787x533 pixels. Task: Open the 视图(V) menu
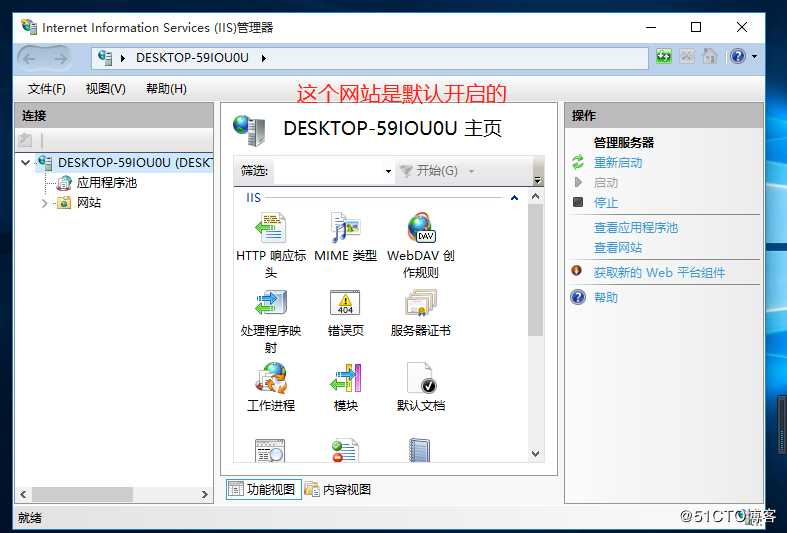click(106, 89)
